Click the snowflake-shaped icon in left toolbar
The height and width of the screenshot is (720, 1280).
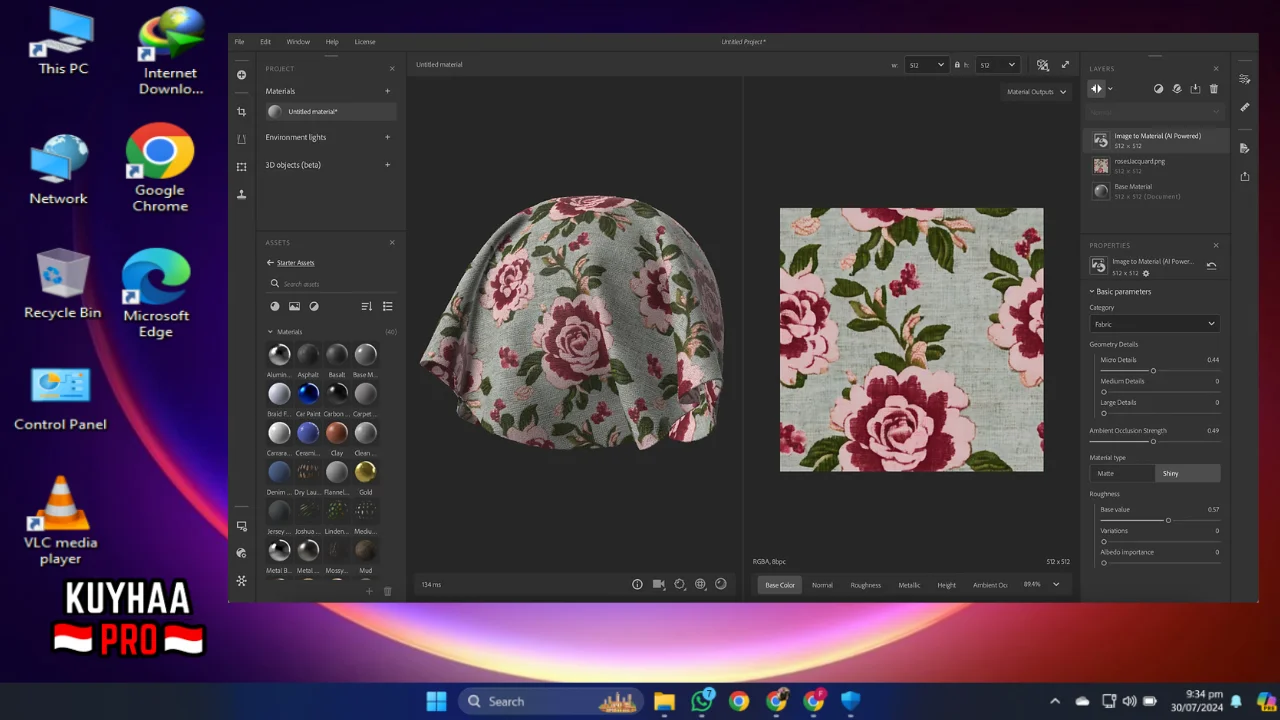point(241,580)
